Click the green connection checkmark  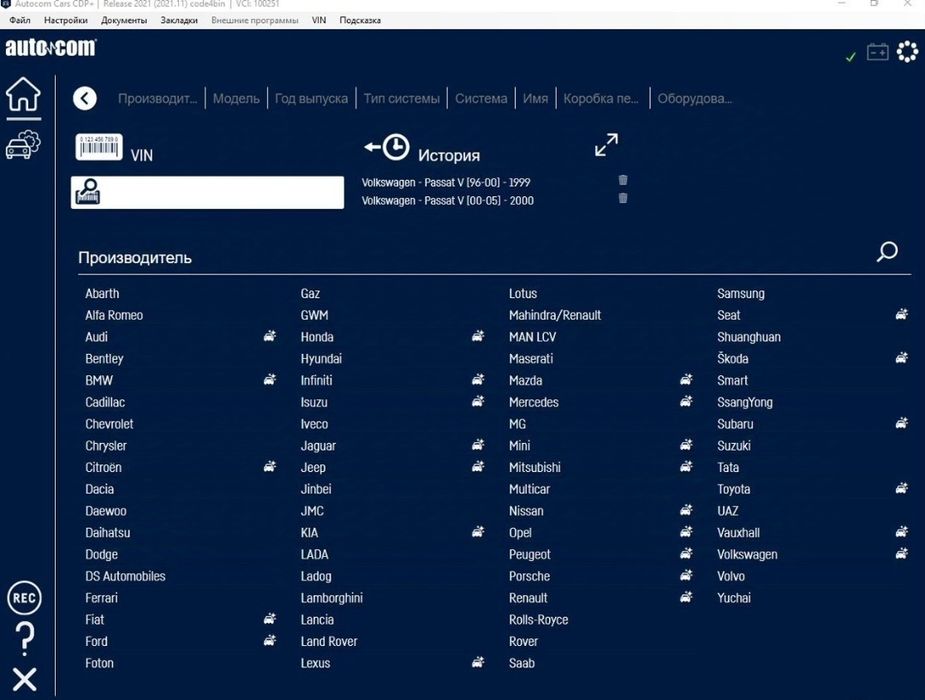pyautogui.click(x=851, y=57)
